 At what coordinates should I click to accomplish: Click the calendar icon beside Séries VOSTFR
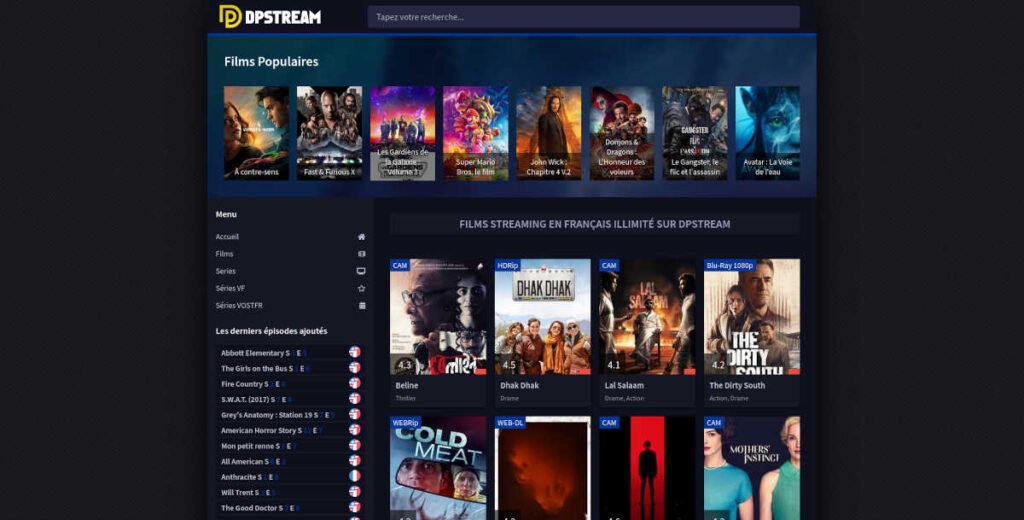coord(362,305)
